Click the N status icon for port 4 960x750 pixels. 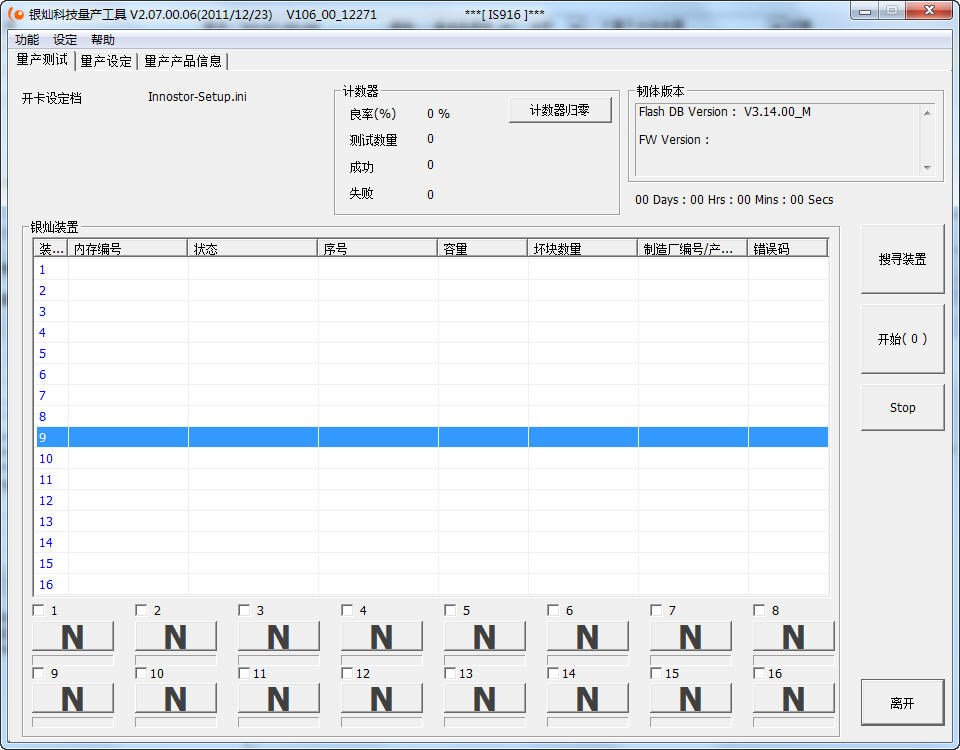coord(382,637)
